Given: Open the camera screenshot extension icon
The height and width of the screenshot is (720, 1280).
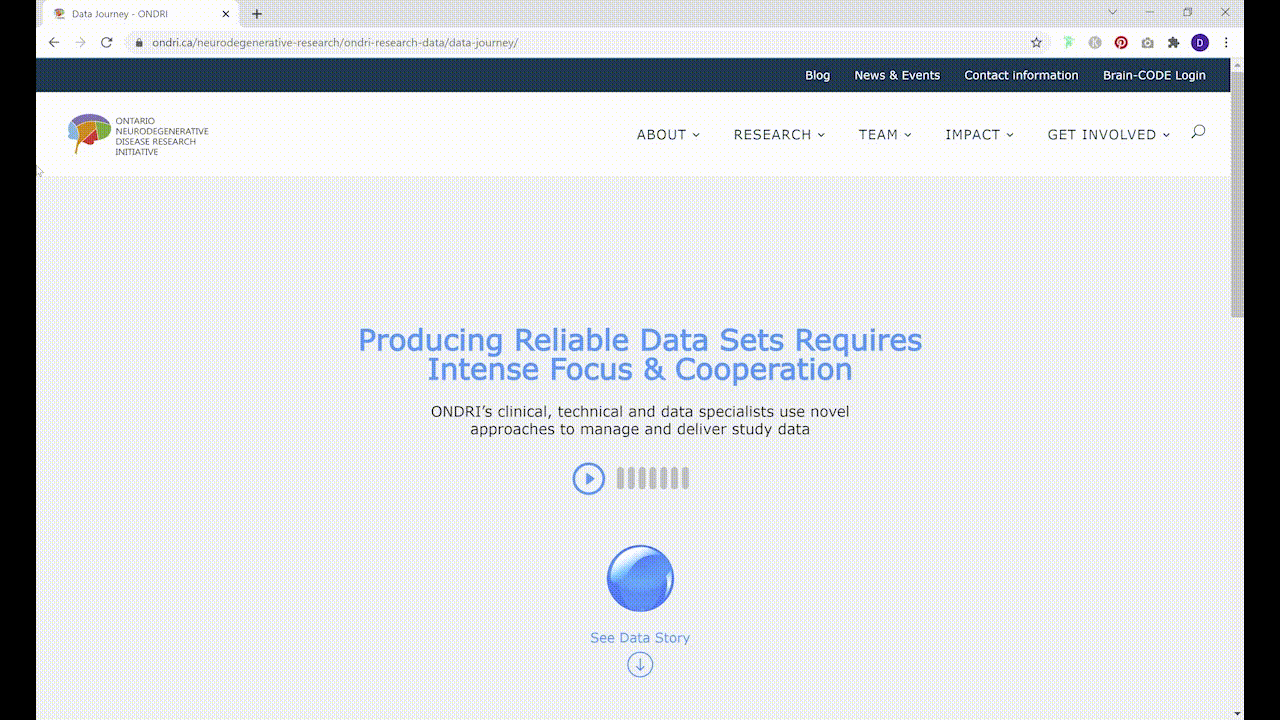Looking at the screenshot, I should 1147,43.
